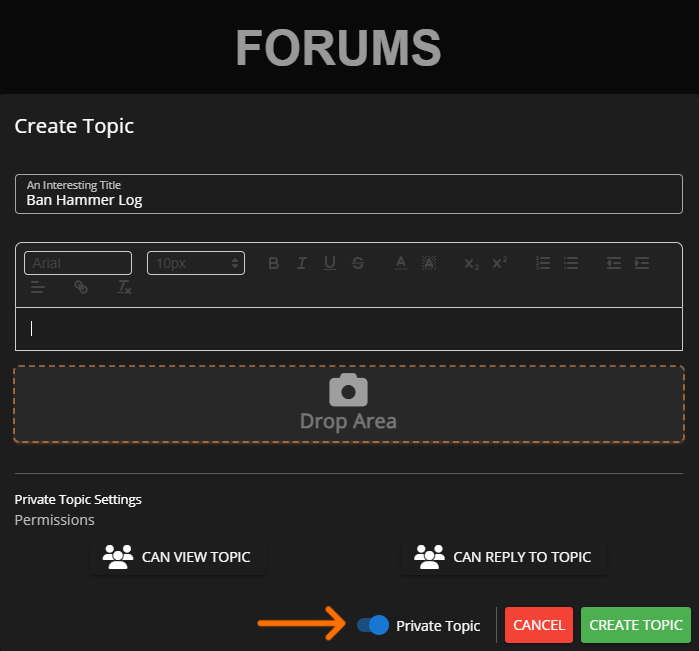Image resolution: width=699 pixels, height=651 pixels.
Task: Apply subscript formatting
Action: (471, 263)
